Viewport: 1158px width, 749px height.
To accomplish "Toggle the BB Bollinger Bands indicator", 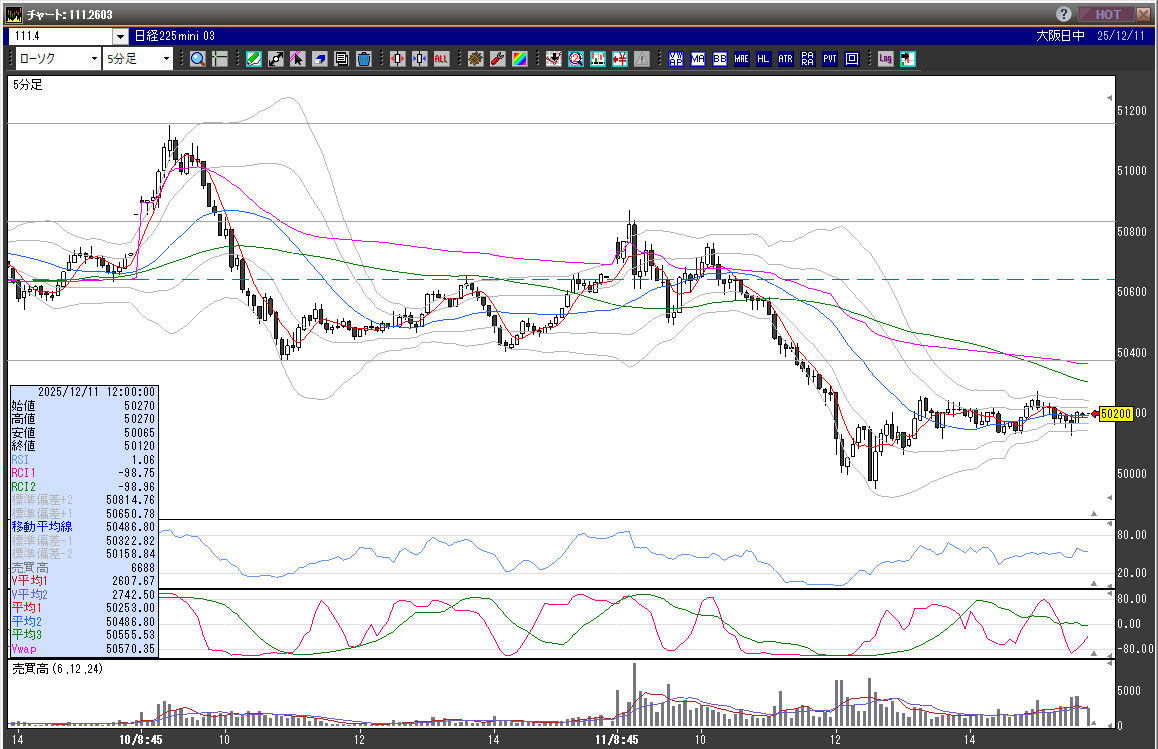I will point(719,59).
